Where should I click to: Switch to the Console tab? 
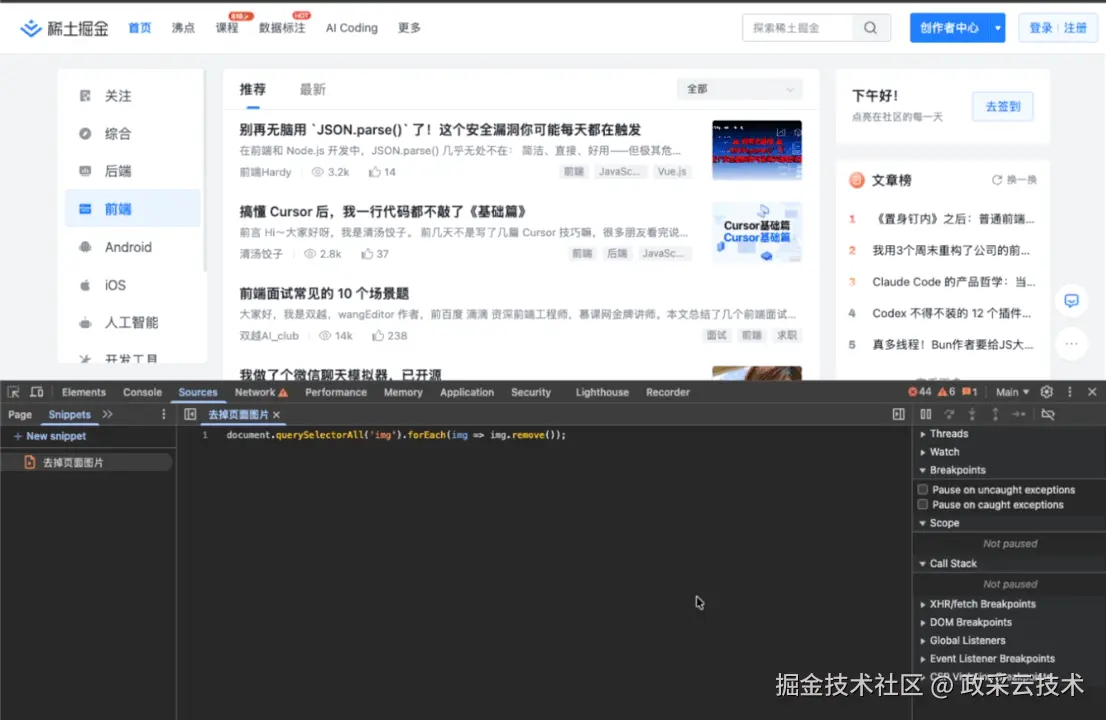coord(142,392)
